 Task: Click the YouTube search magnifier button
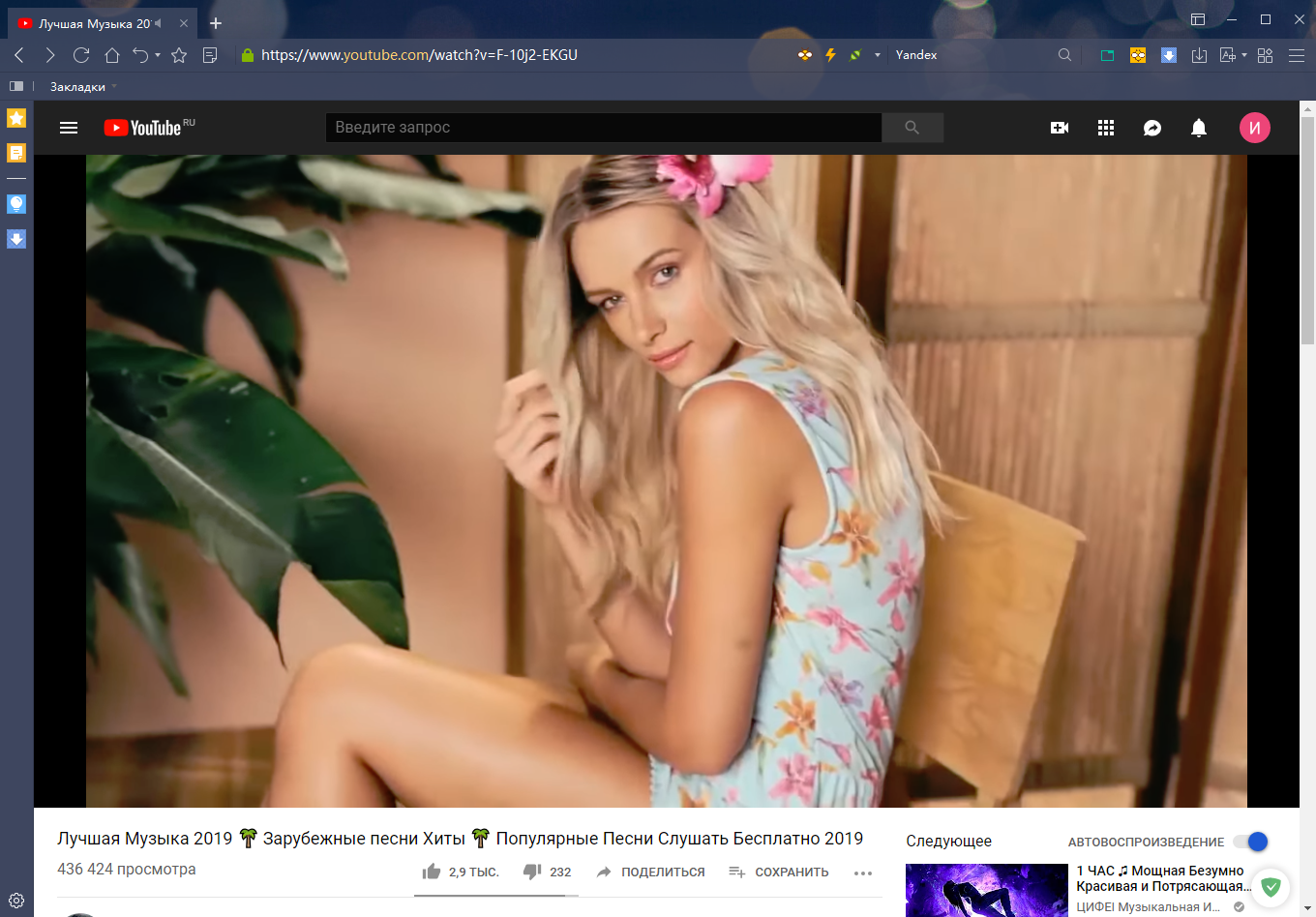pyautogui.click(x=912, y=128)
